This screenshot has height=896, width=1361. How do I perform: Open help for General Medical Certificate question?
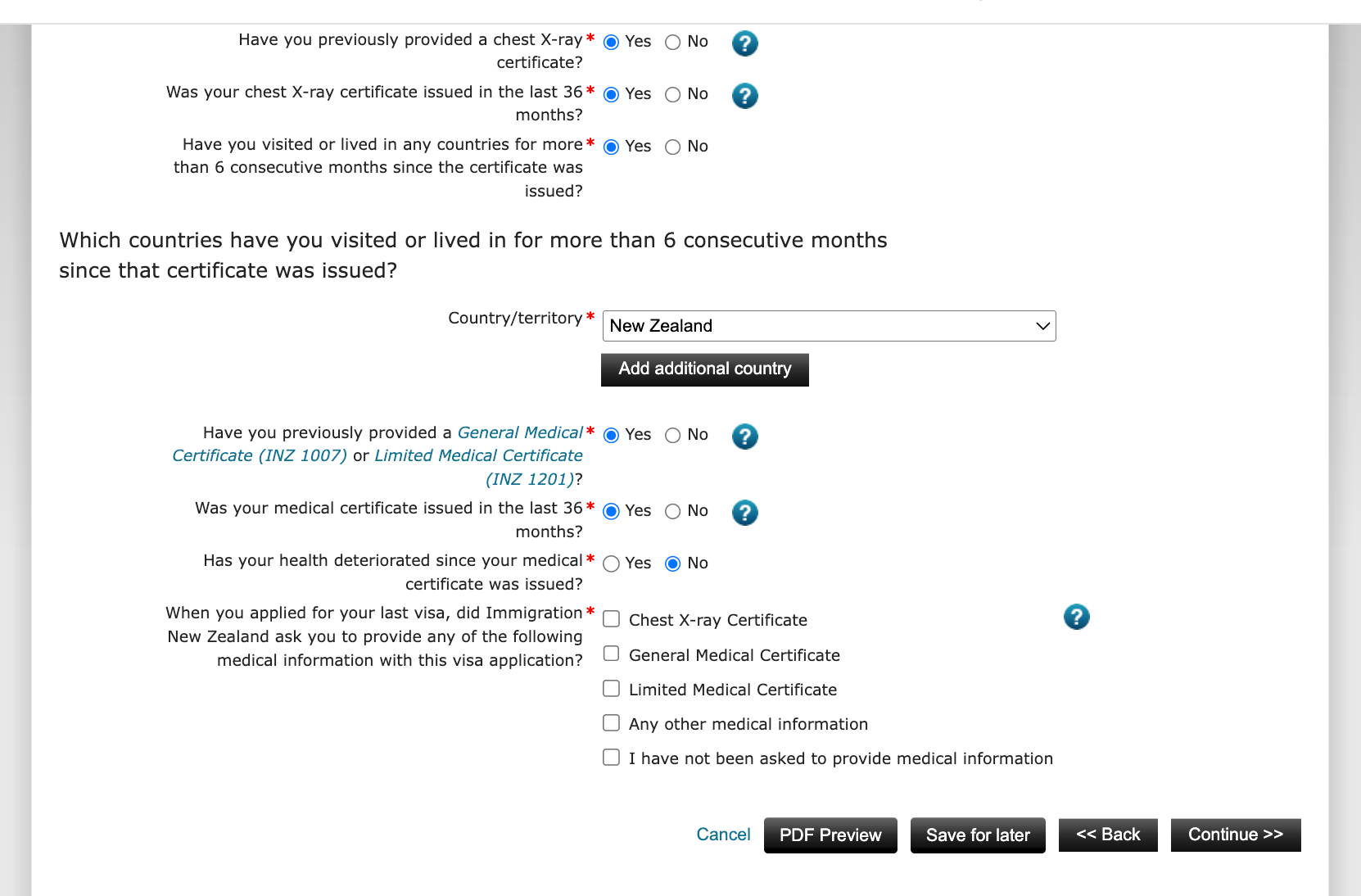744,437
